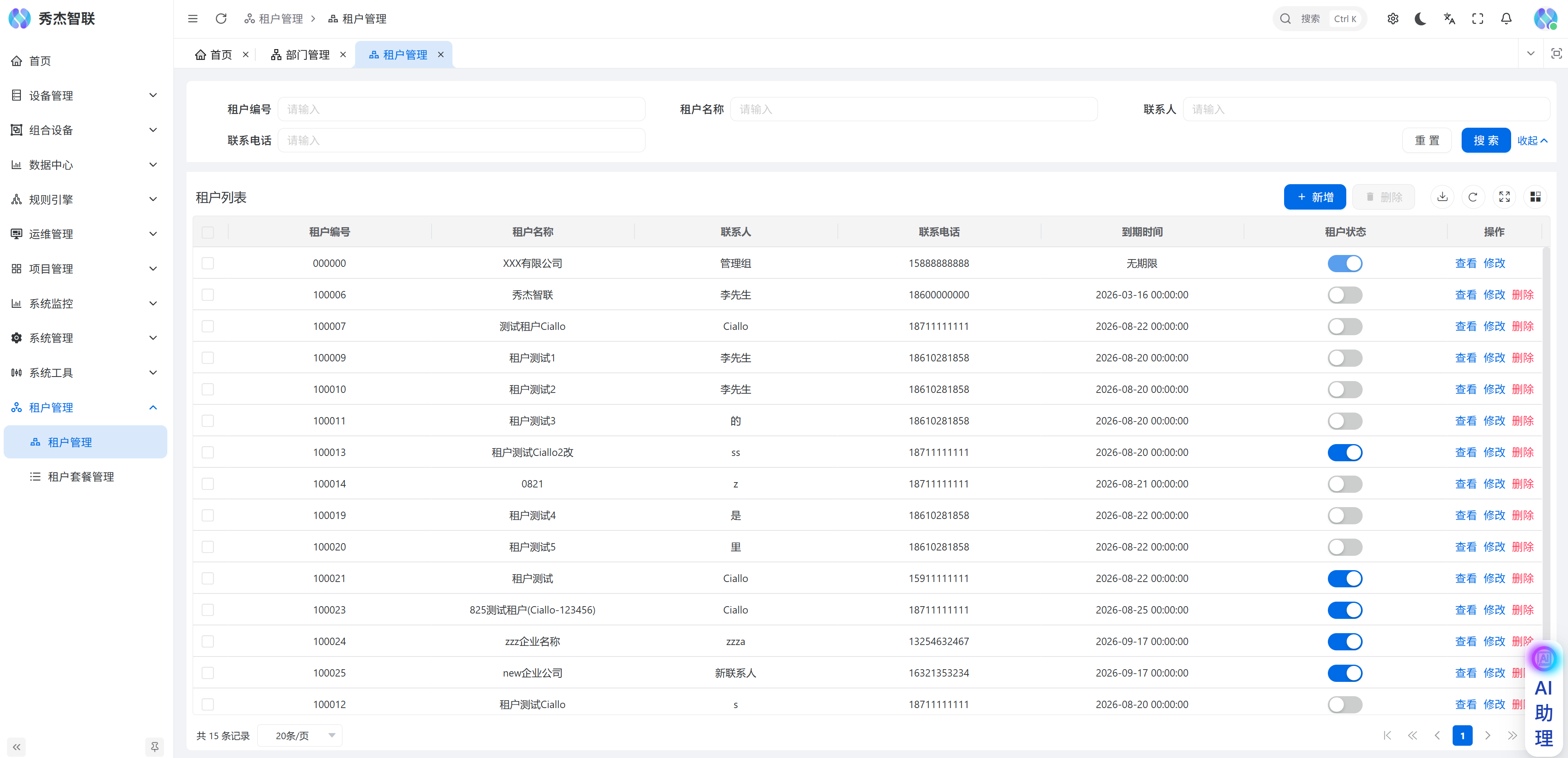Click the 新增 button
Image resolution: width=1568 pixels, height=758 pixels.
pyautogui.click(x=1314, y=196)
